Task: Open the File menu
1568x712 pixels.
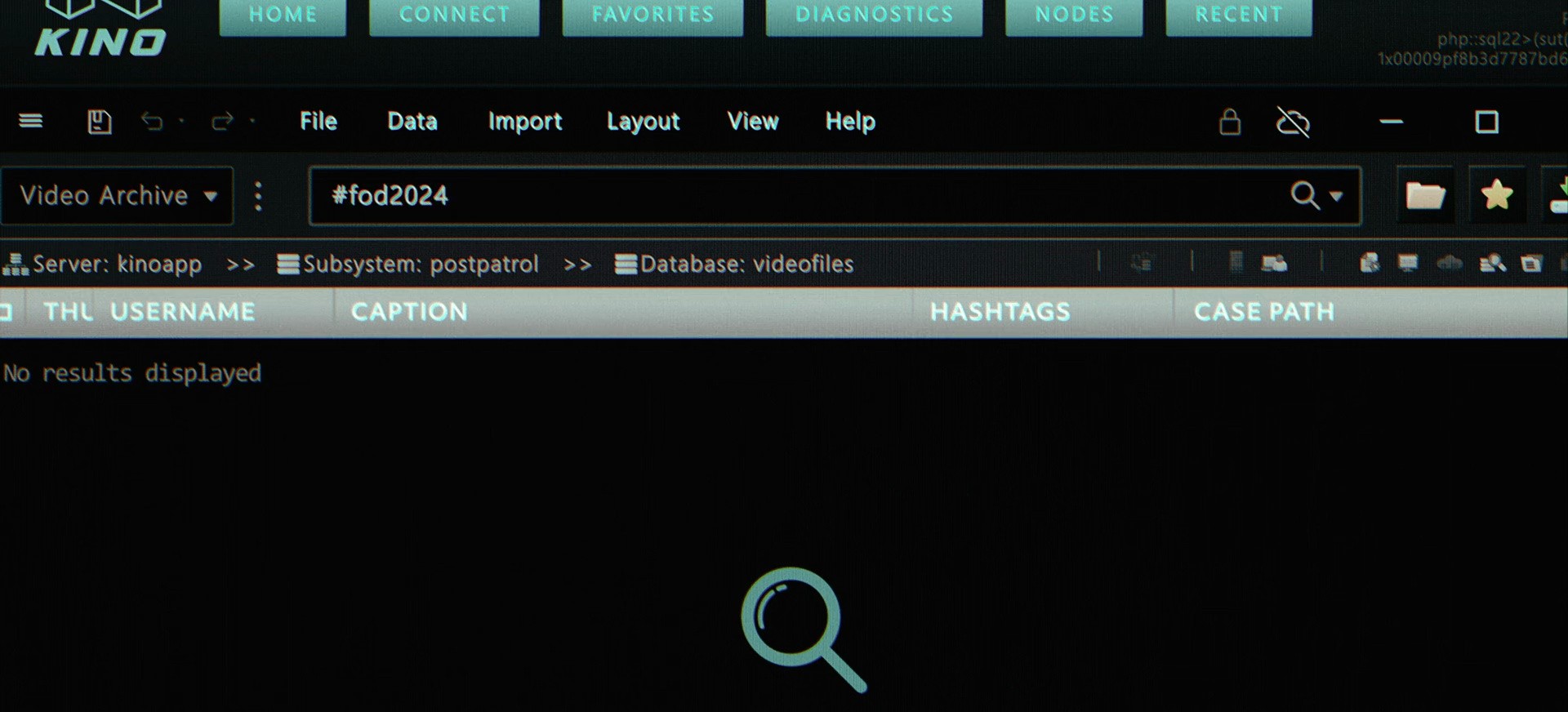Action: 318,122
